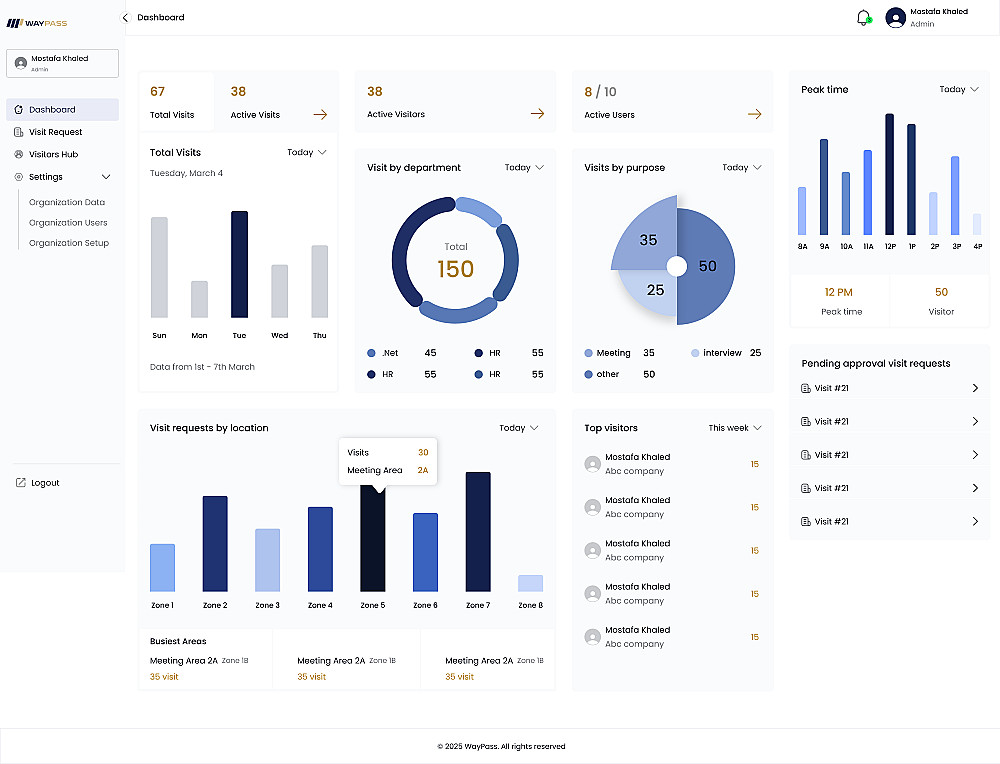Open fifth pending Visit #21 chevron
The height and width of the screenshot is (764, 1000).
pyautogui.click(x=975, y=521)
